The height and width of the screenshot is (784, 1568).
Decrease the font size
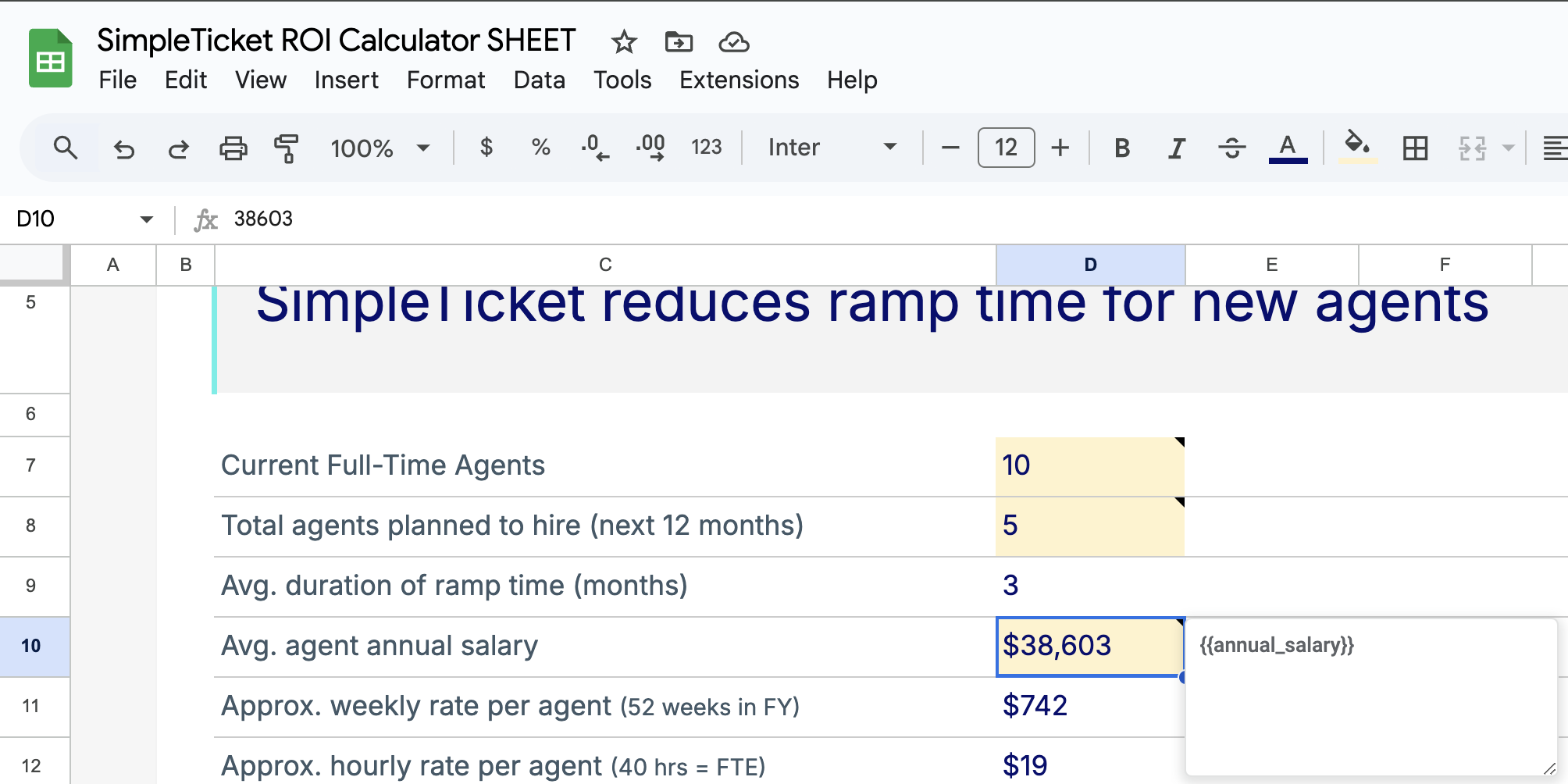[x=950, y=148]
